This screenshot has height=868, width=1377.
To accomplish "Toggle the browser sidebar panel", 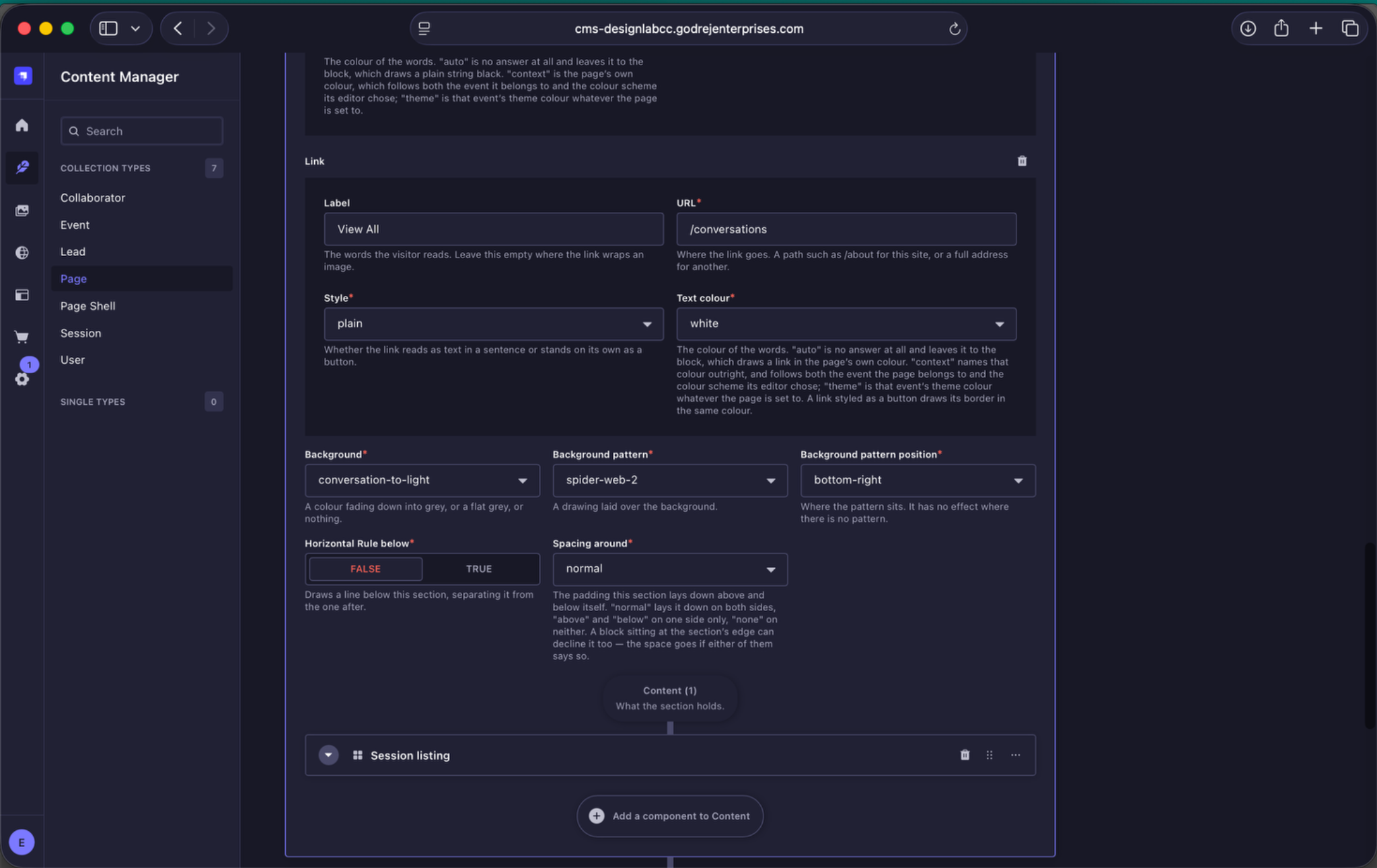I will click(108, 28).
